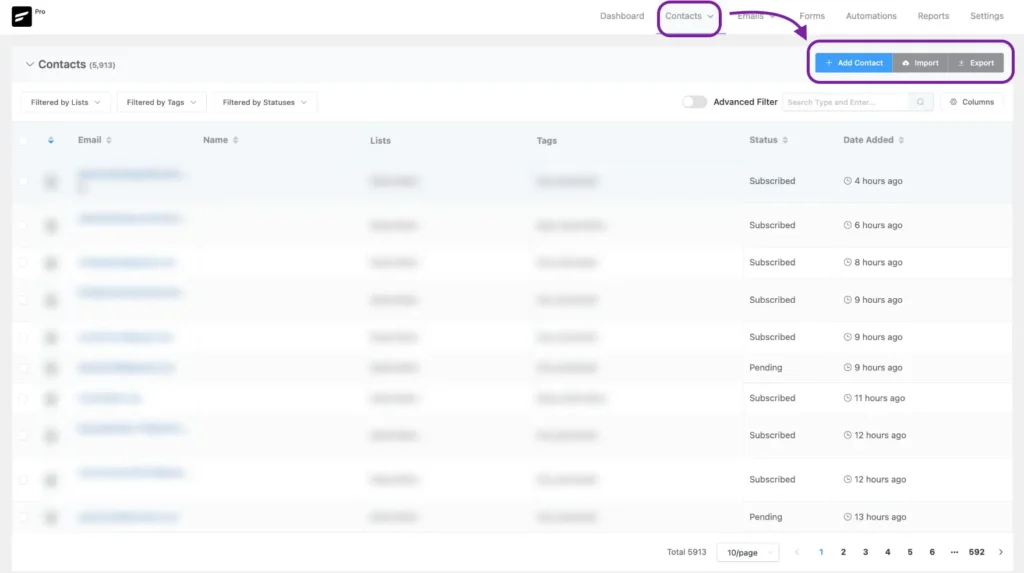Jump to last page 592
This screenshot has width=1024, height=573.
[x=976, y=552]
